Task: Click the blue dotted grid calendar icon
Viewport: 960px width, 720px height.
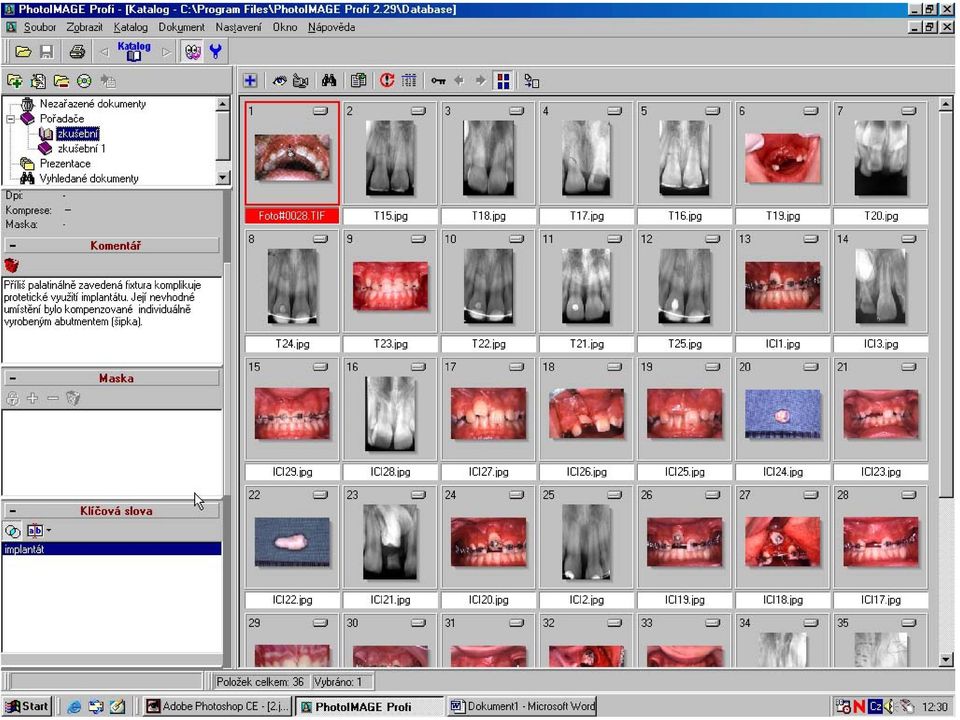Action: tap(408, 81)
